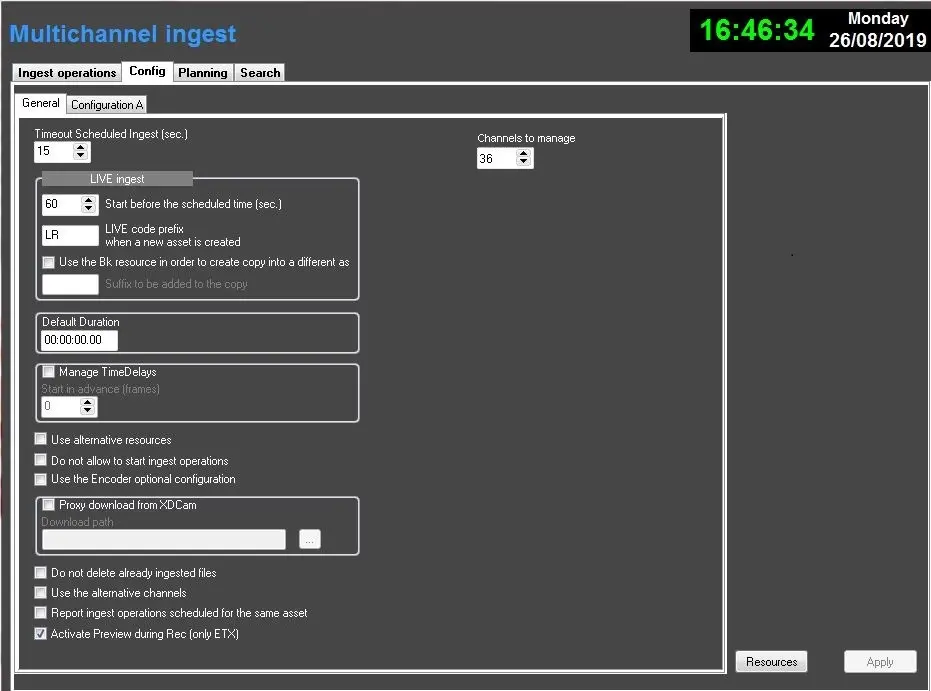The image size is (931, 691).
Task: Enable Use the Encoder optional configuration
Action: click(41, 480)
